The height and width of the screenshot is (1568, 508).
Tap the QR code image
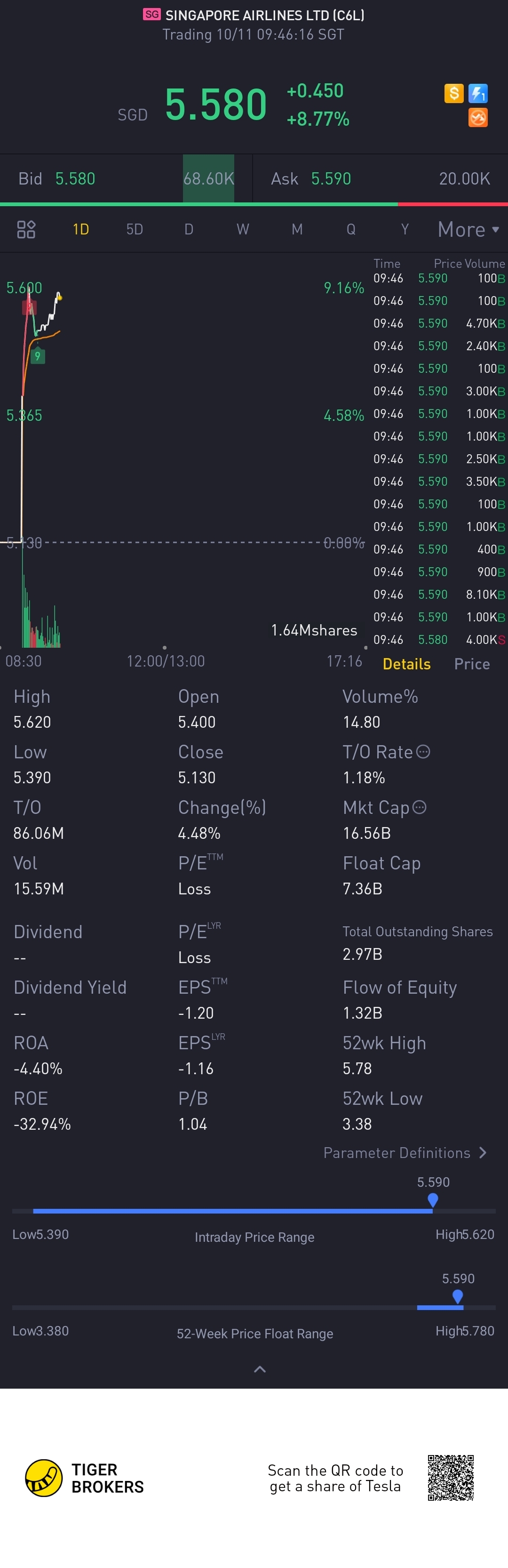[x=451, y=1478]
